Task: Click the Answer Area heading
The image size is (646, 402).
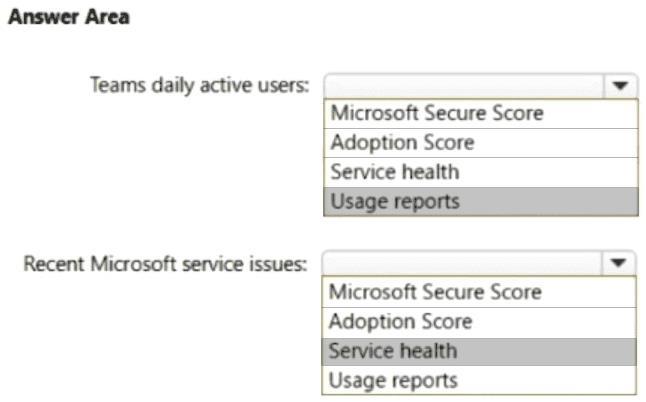Action: tap(69, 17)
